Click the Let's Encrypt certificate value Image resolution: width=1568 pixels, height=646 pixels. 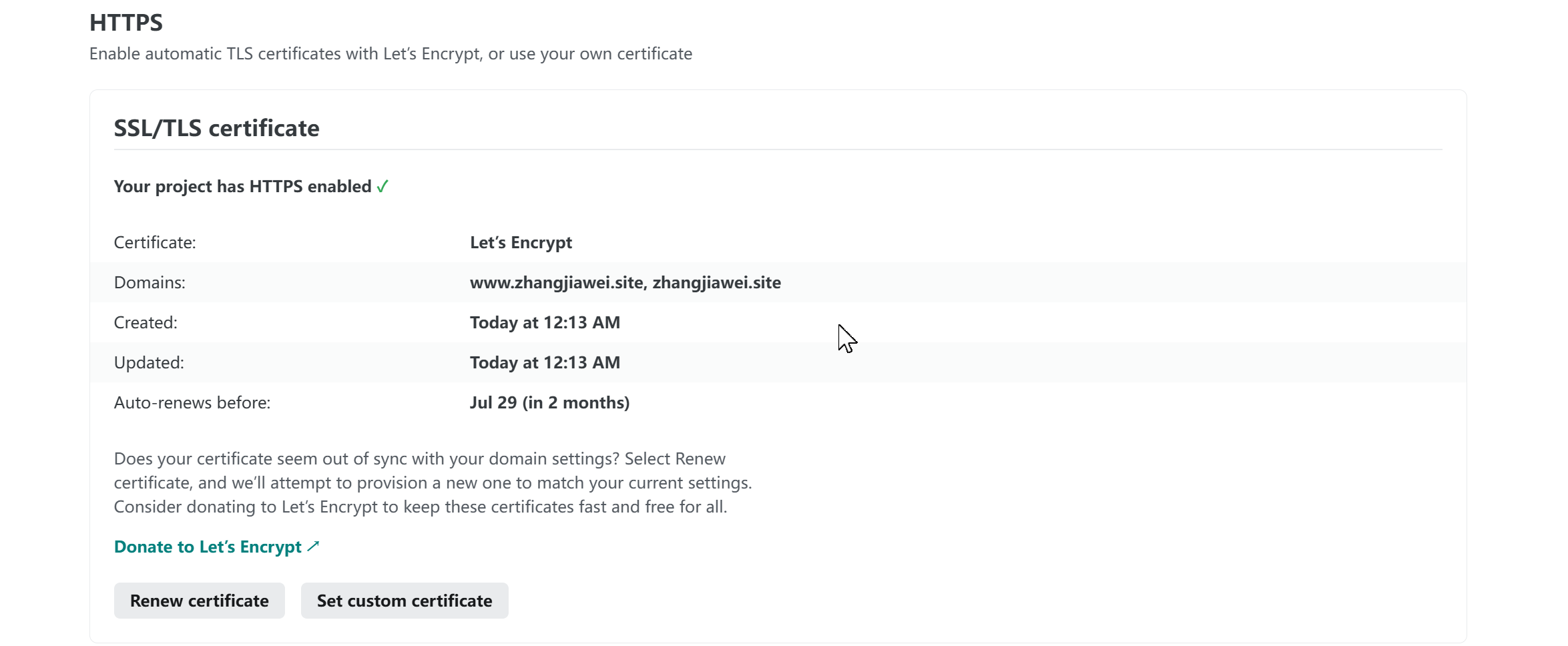[x=521, y=243]
